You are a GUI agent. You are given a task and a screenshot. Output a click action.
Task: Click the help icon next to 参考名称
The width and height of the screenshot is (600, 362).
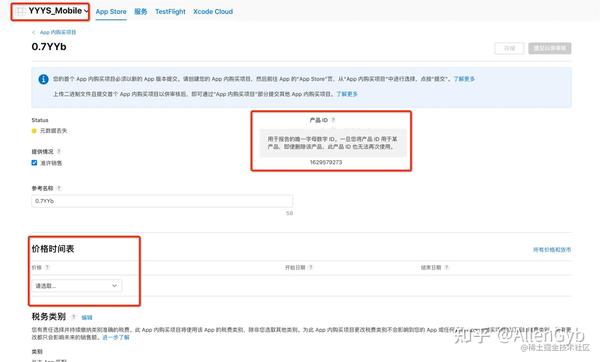coord(59,188)
